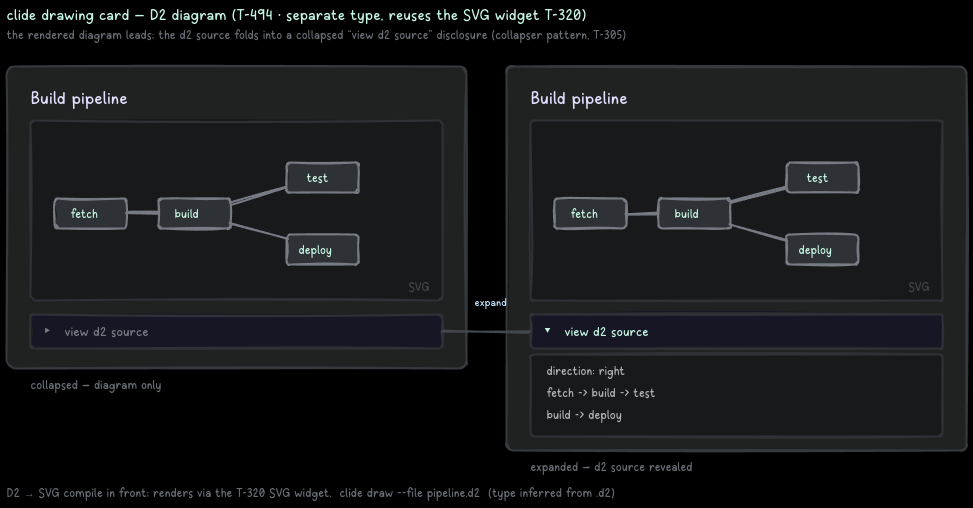Click the SVG badge in right diagram

[x=918, y=287]
